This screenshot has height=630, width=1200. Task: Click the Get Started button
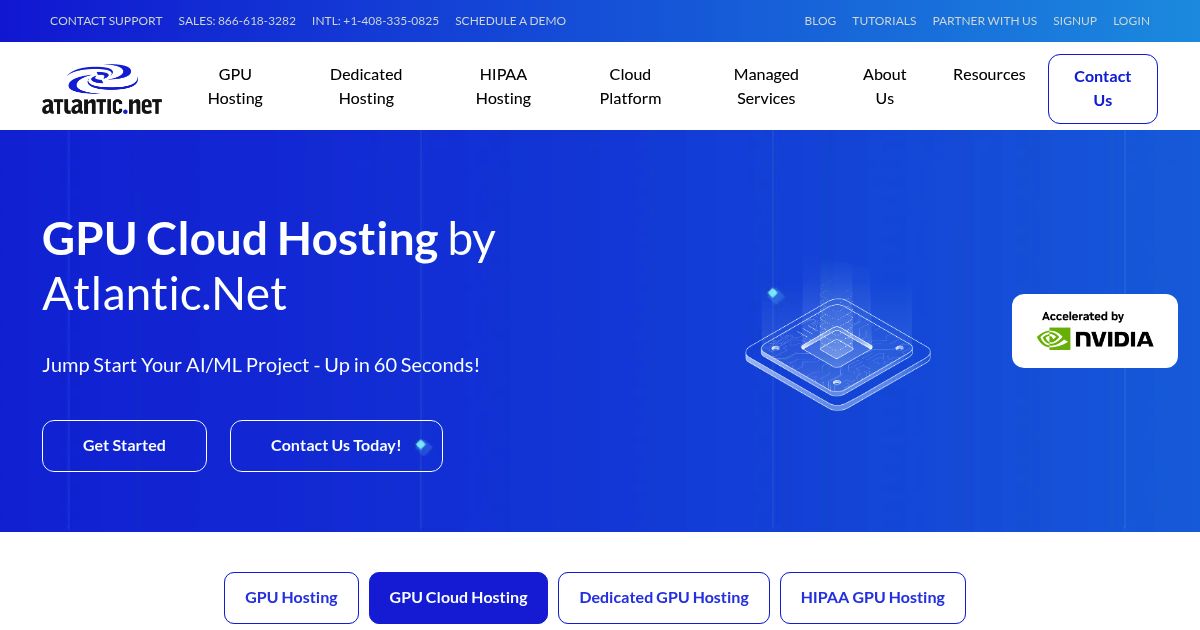click(124, 445)
